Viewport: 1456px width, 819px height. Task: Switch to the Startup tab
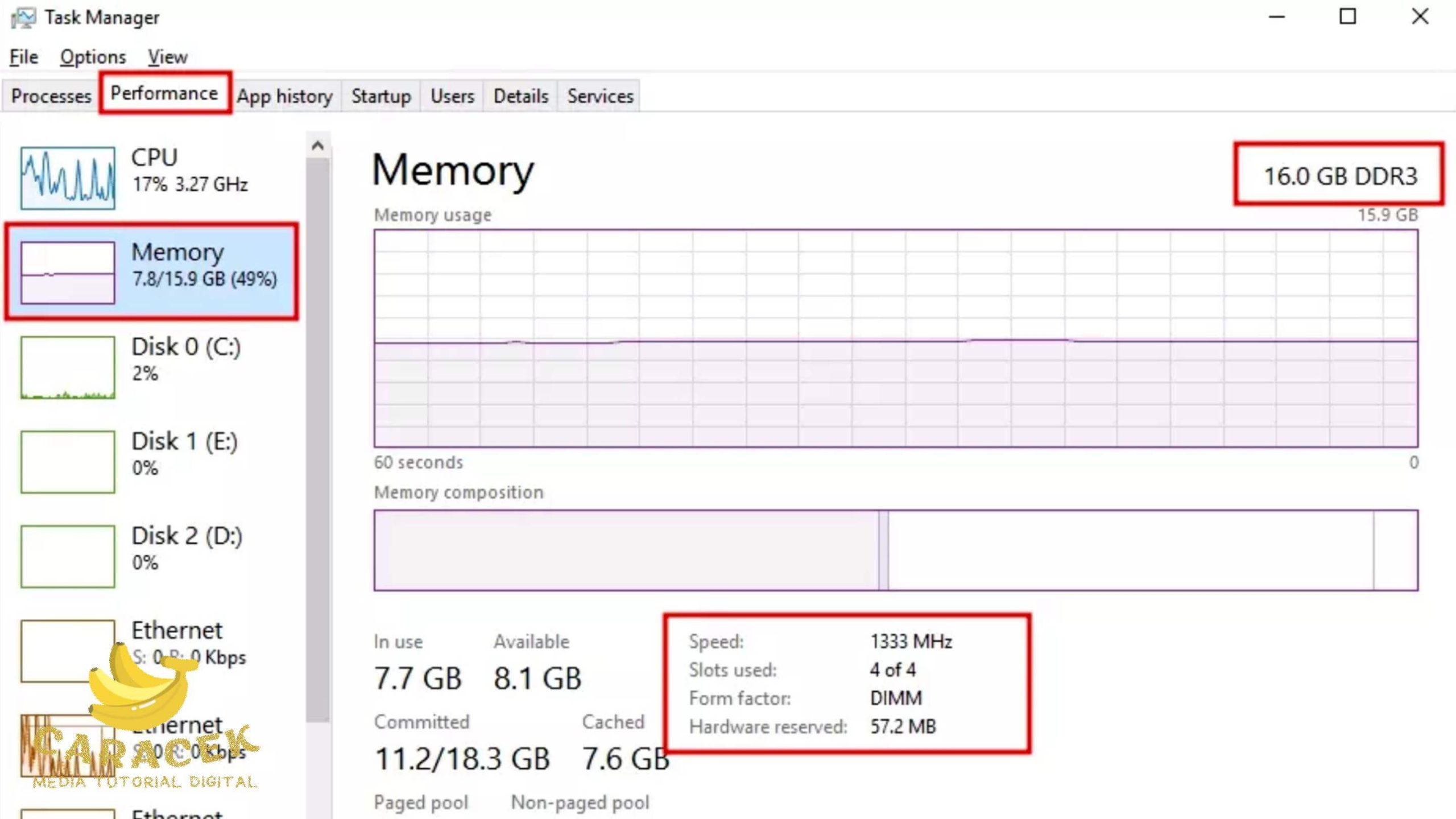(381, 96)
